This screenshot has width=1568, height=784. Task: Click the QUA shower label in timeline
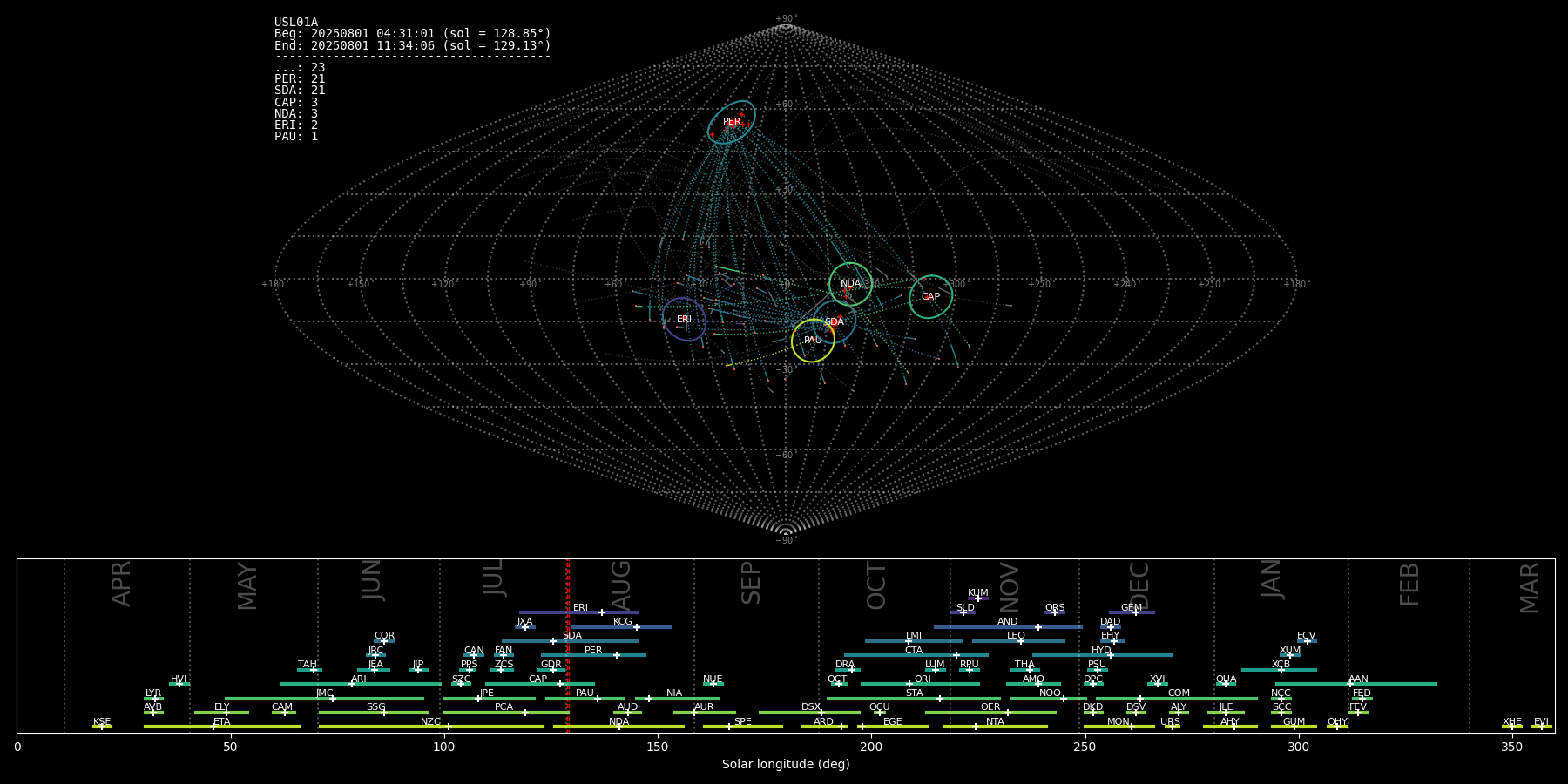click(1226, 679)
